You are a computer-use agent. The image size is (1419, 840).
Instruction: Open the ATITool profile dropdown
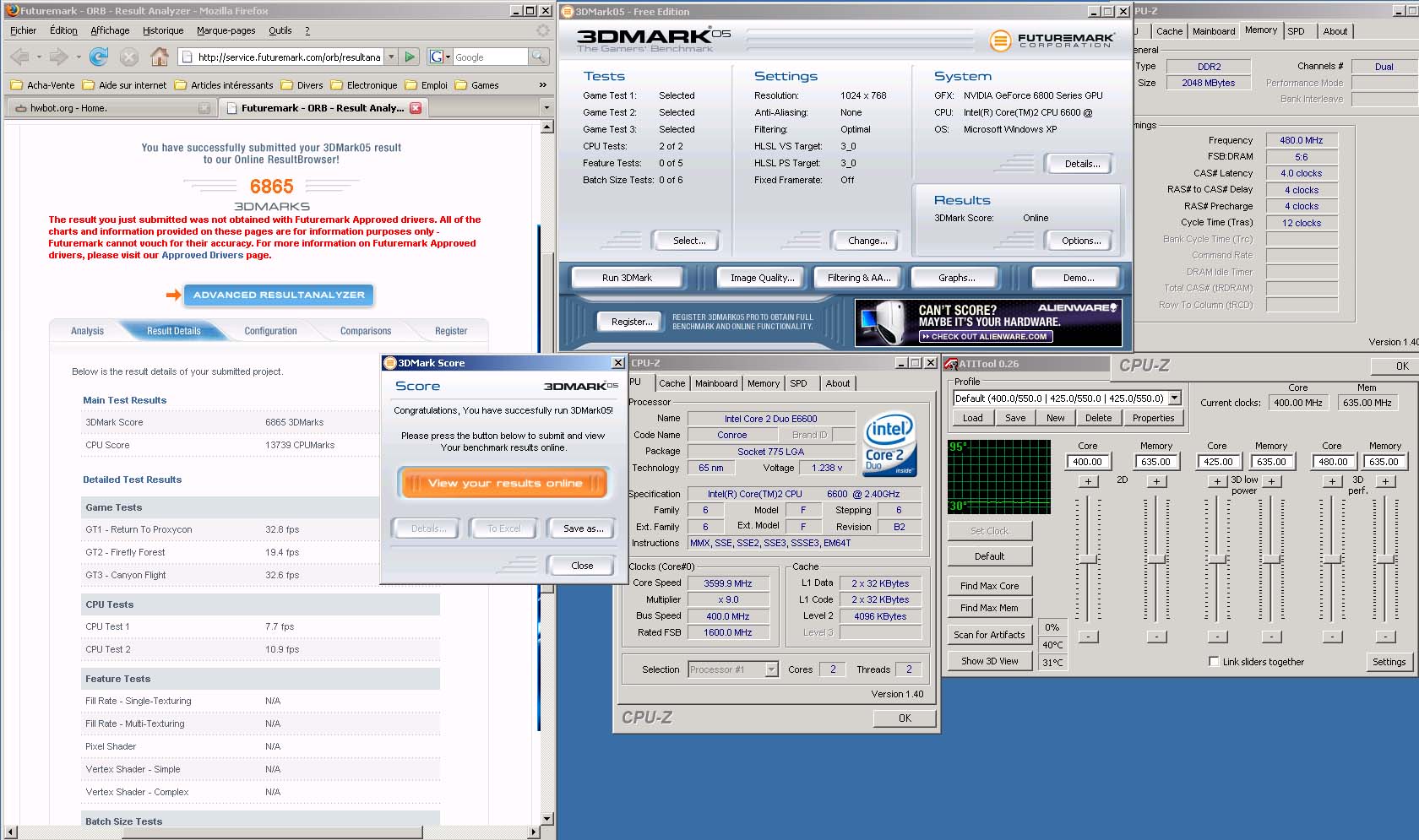pos(1174,398)
